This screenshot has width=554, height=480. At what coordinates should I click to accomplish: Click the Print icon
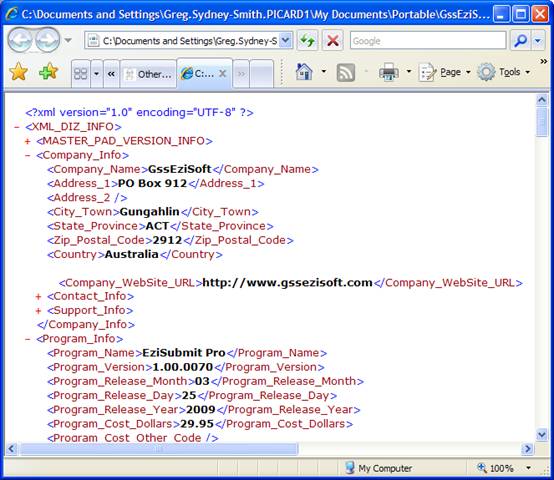(389, 72)
